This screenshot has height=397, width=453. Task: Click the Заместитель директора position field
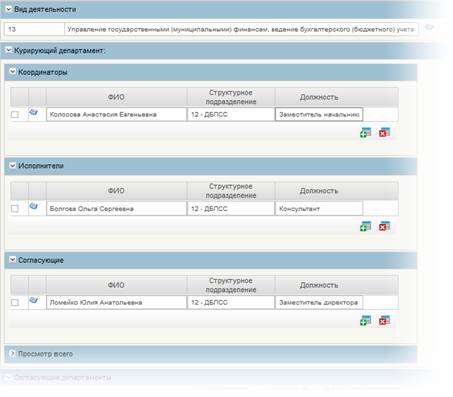(319, 303)
